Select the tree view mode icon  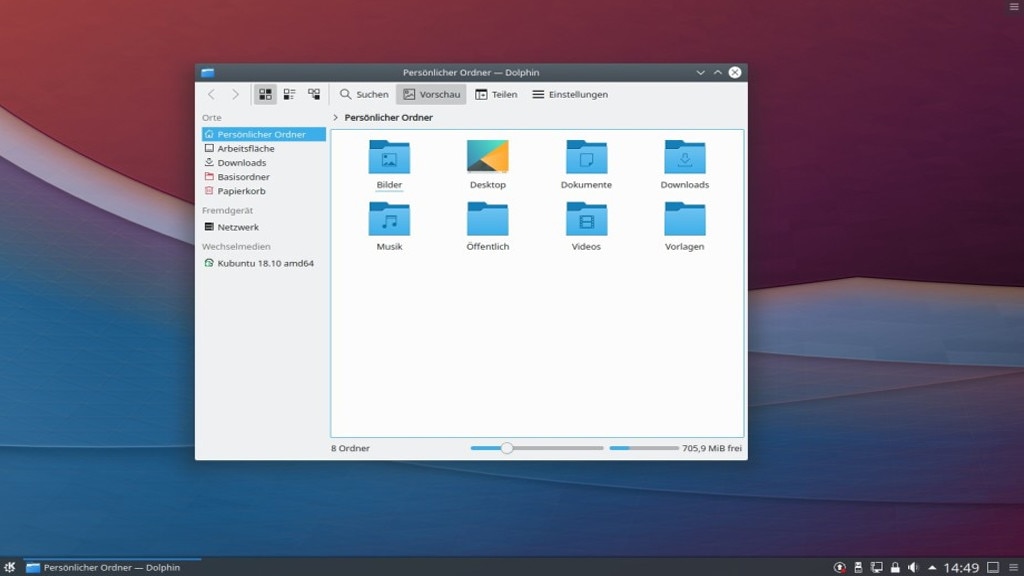click(316, 94)
